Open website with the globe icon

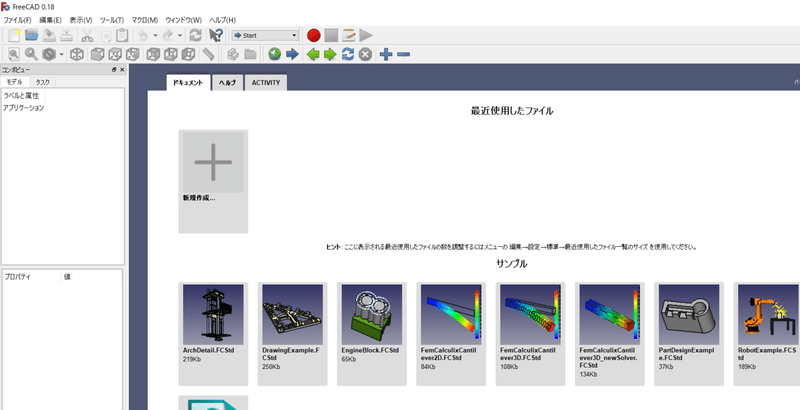click(x=274, y=54)
